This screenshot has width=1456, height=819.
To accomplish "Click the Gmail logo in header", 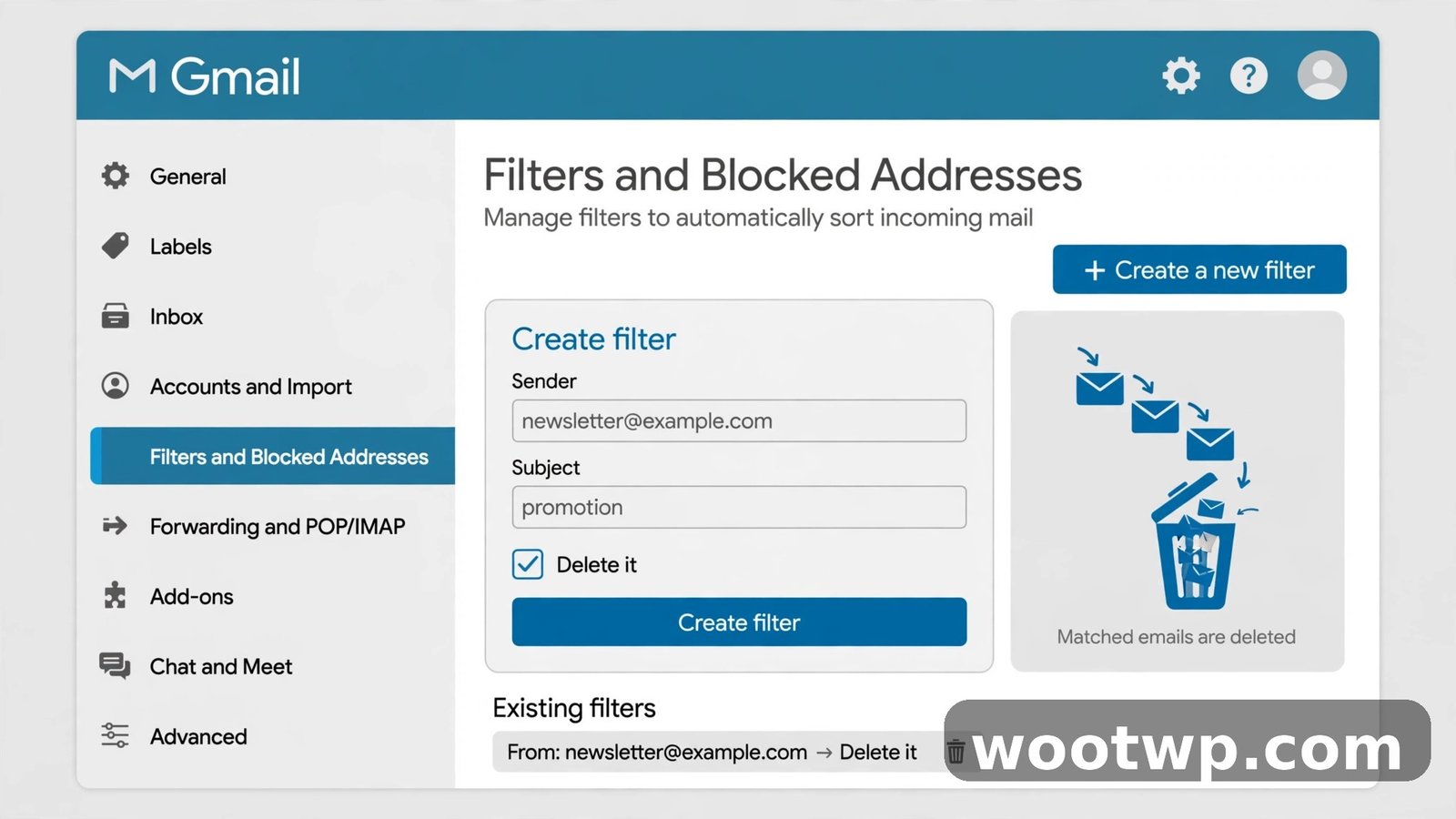I will pos(205,76).
